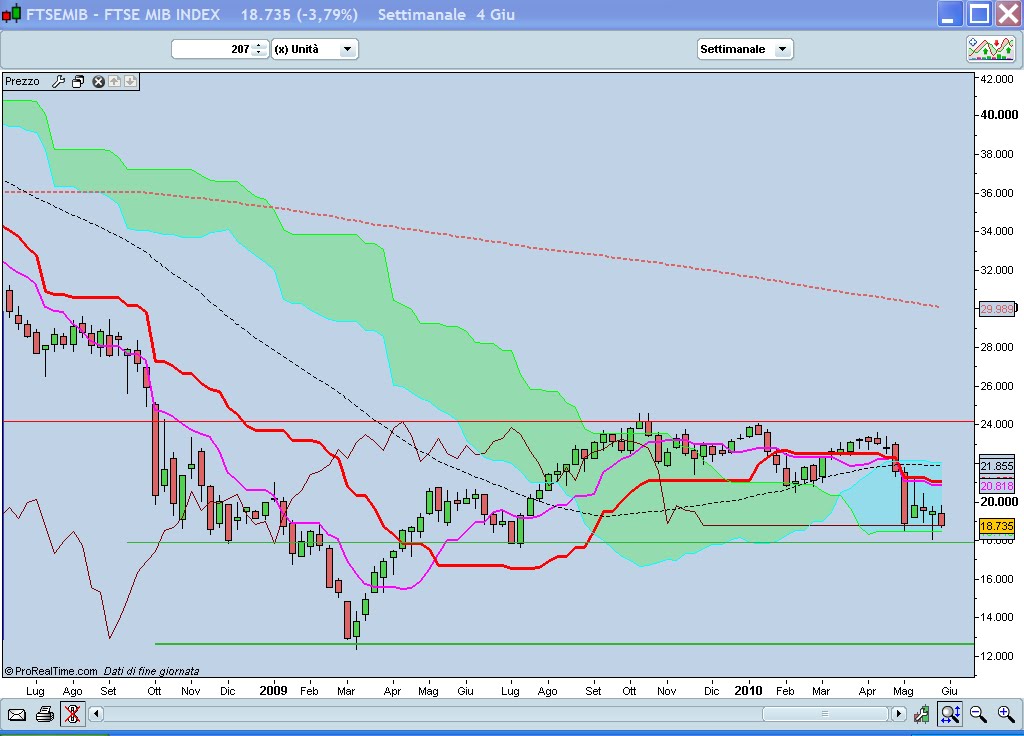Click the 20.000 level on price axis
The image size is (1024, 736).
click(999, 502)
